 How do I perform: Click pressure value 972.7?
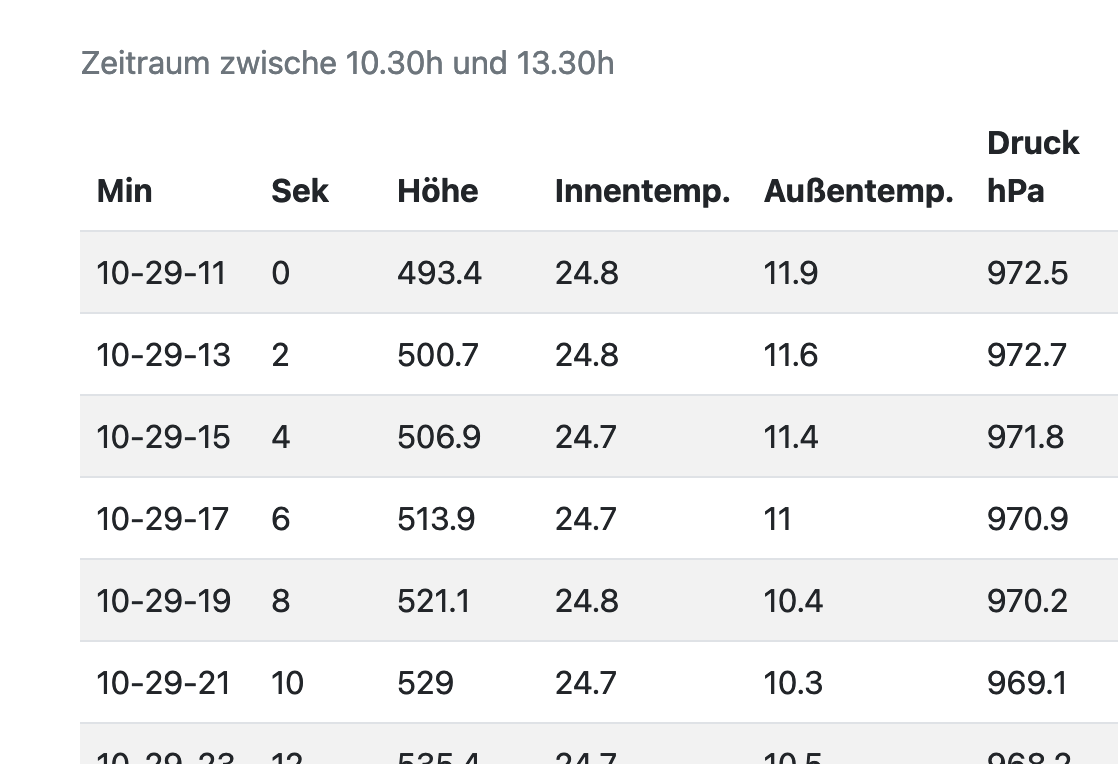(1026, 355)
